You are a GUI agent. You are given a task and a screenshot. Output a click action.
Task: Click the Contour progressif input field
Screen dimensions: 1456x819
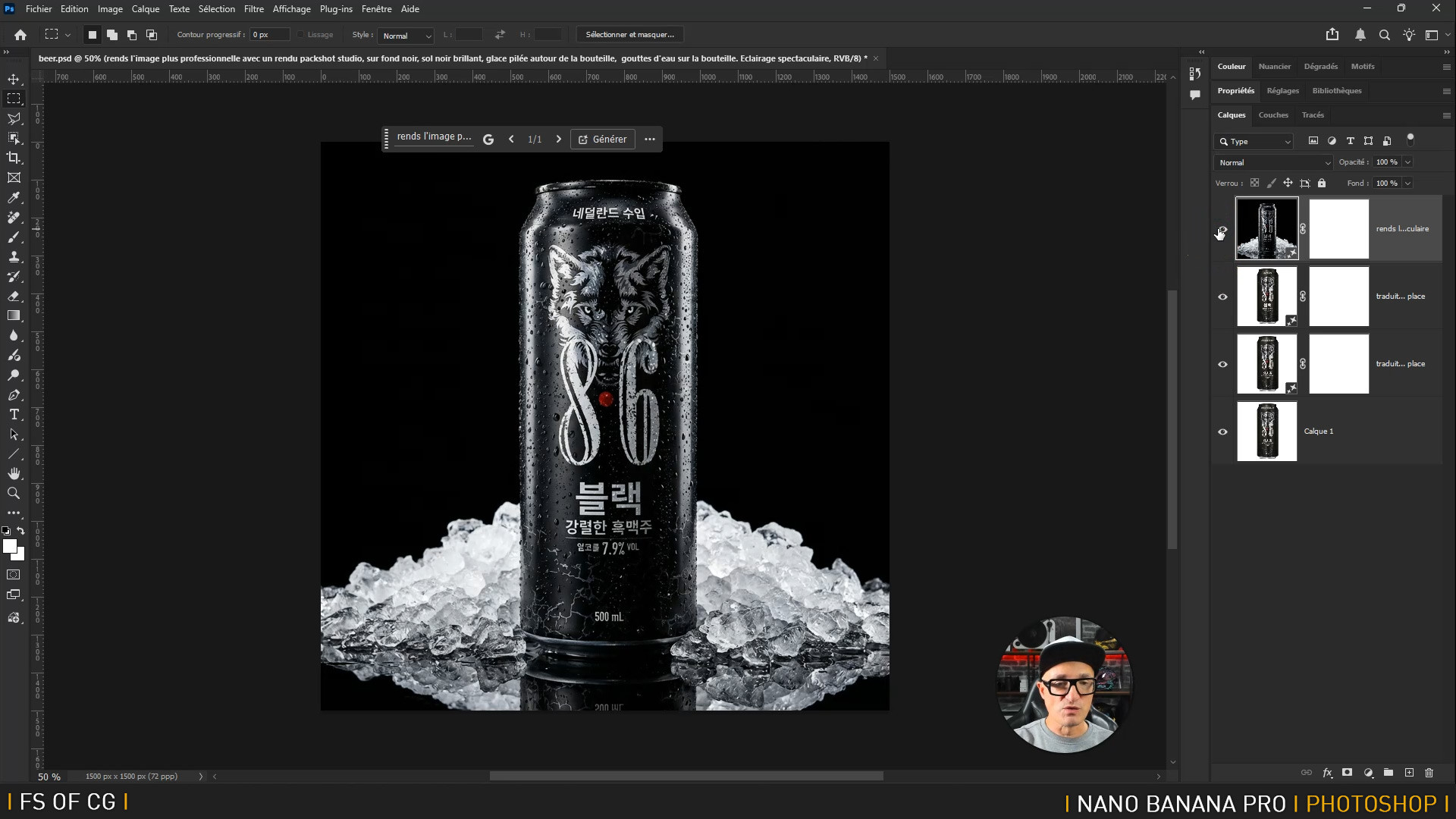[270, 35]
